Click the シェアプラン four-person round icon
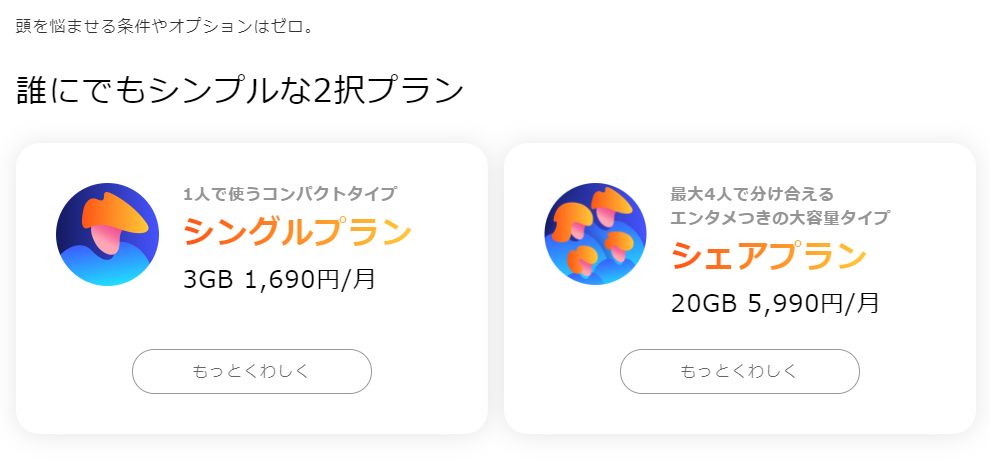Viewport: 990px width, 461px height. (595, 234)
